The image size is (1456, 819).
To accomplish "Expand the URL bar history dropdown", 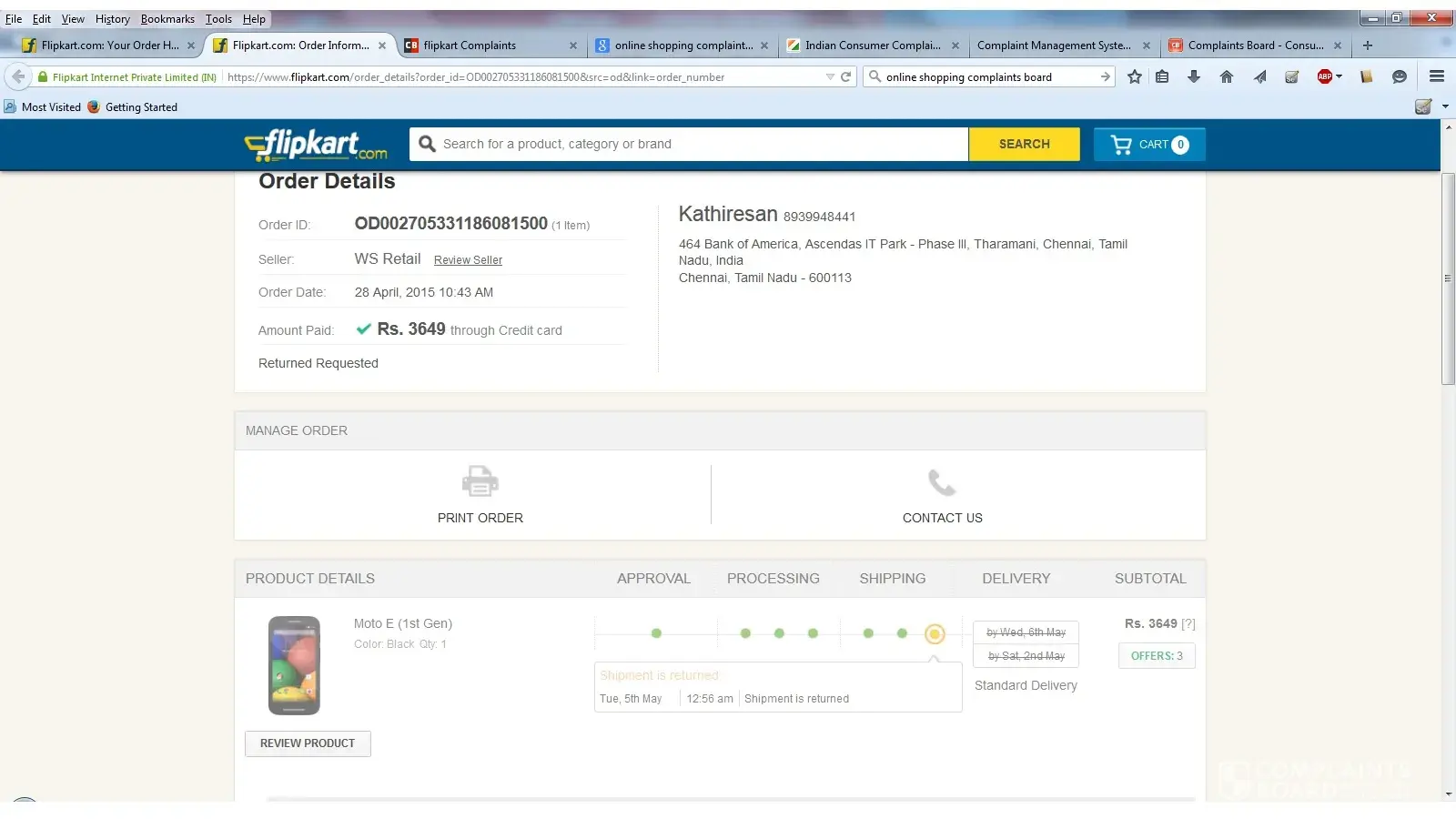I will click(830, 77).
